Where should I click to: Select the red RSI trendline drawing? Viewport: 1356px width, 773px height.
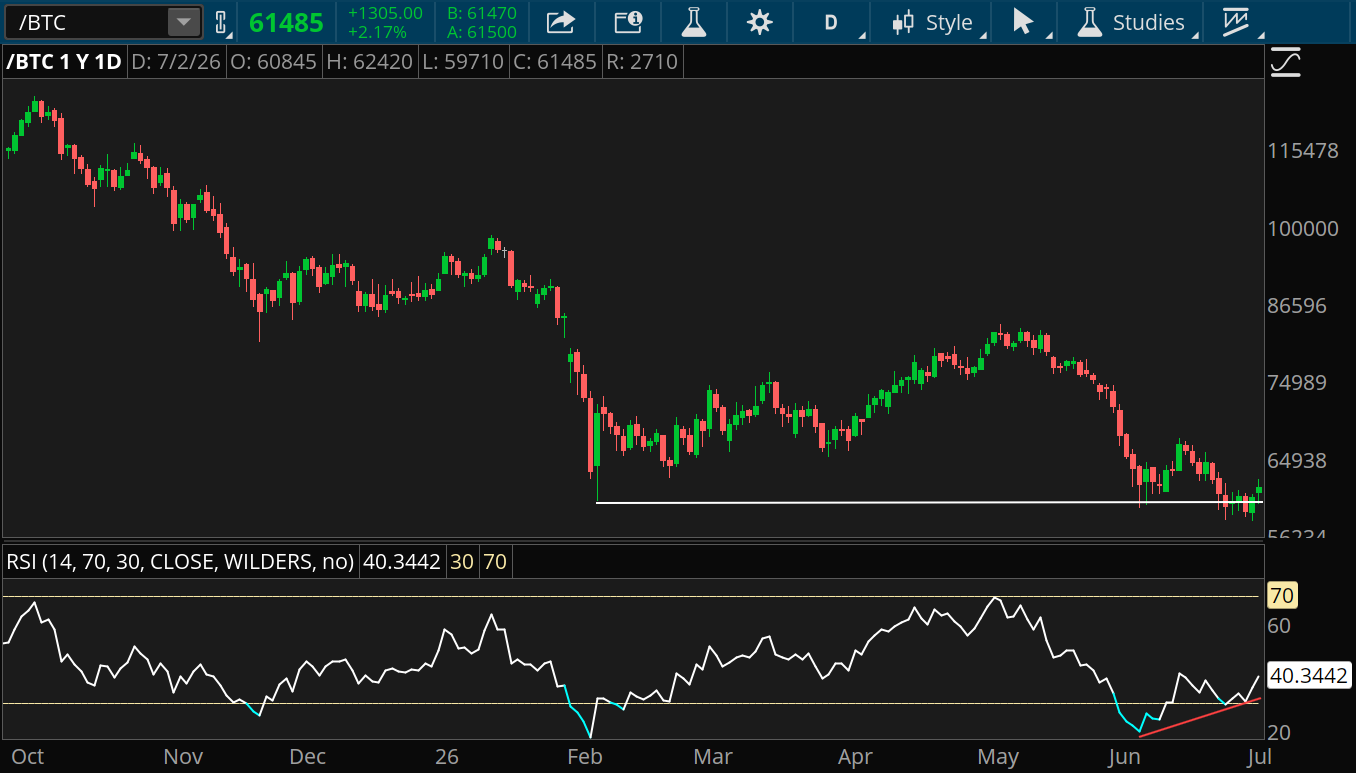[x=1200, y=718]
